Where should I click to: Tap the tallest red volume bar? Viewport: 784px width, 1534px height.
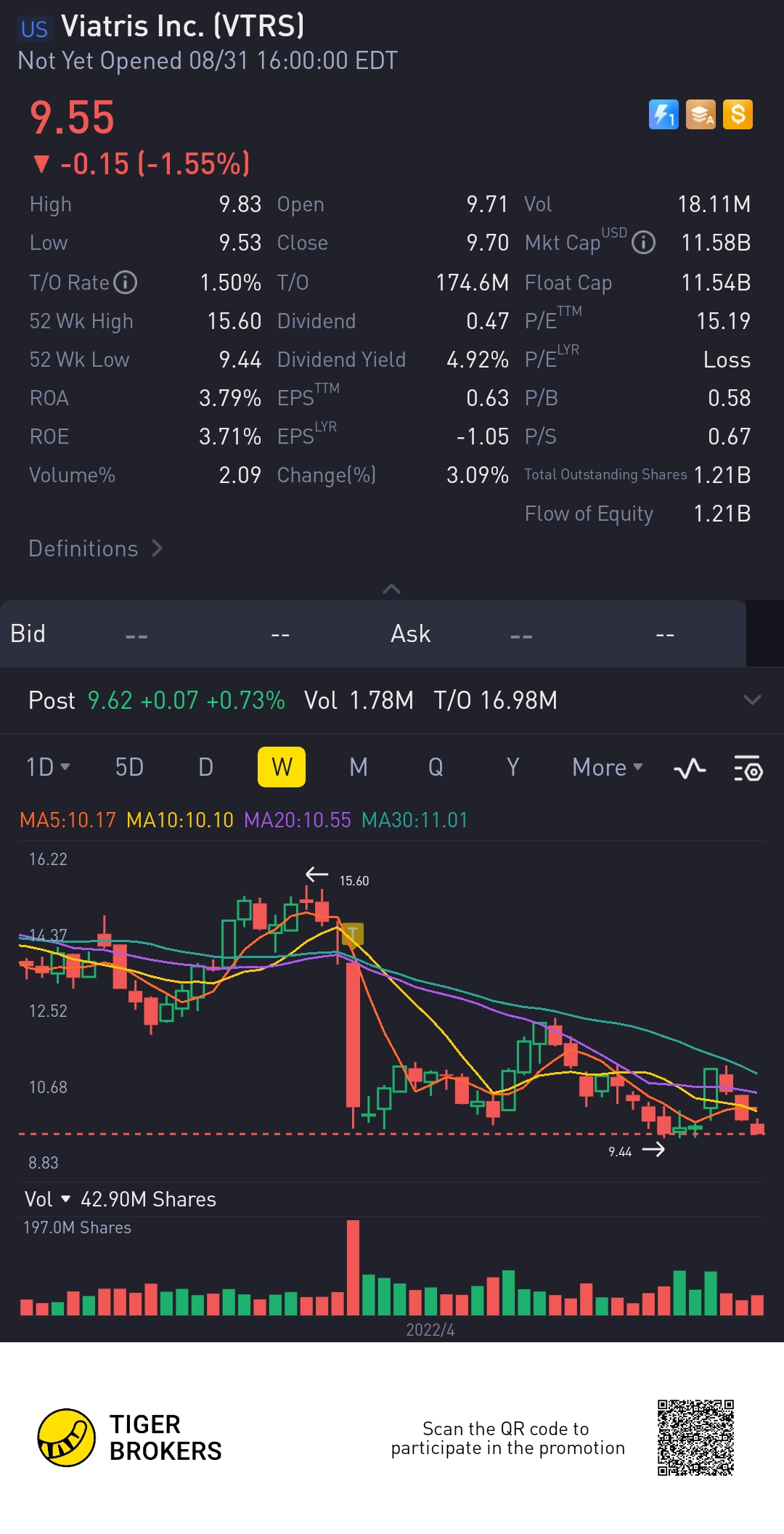(x=354, y=1267)
